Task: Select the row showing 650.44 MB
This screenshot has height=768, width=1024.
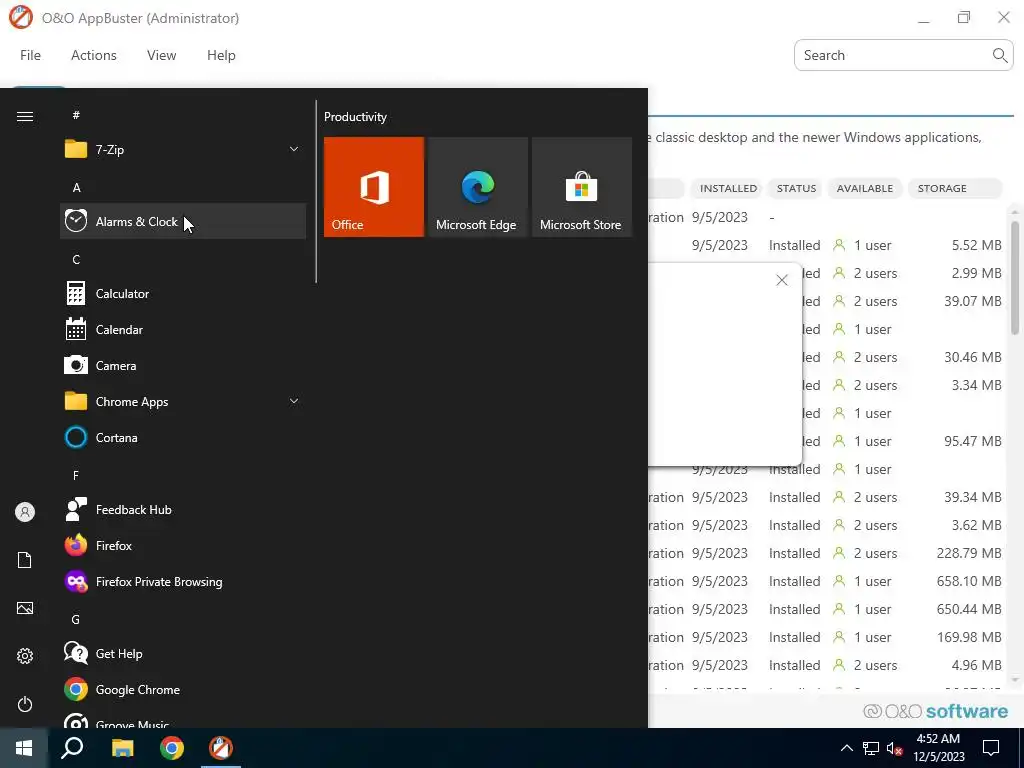Action: (x=826, y=609)
